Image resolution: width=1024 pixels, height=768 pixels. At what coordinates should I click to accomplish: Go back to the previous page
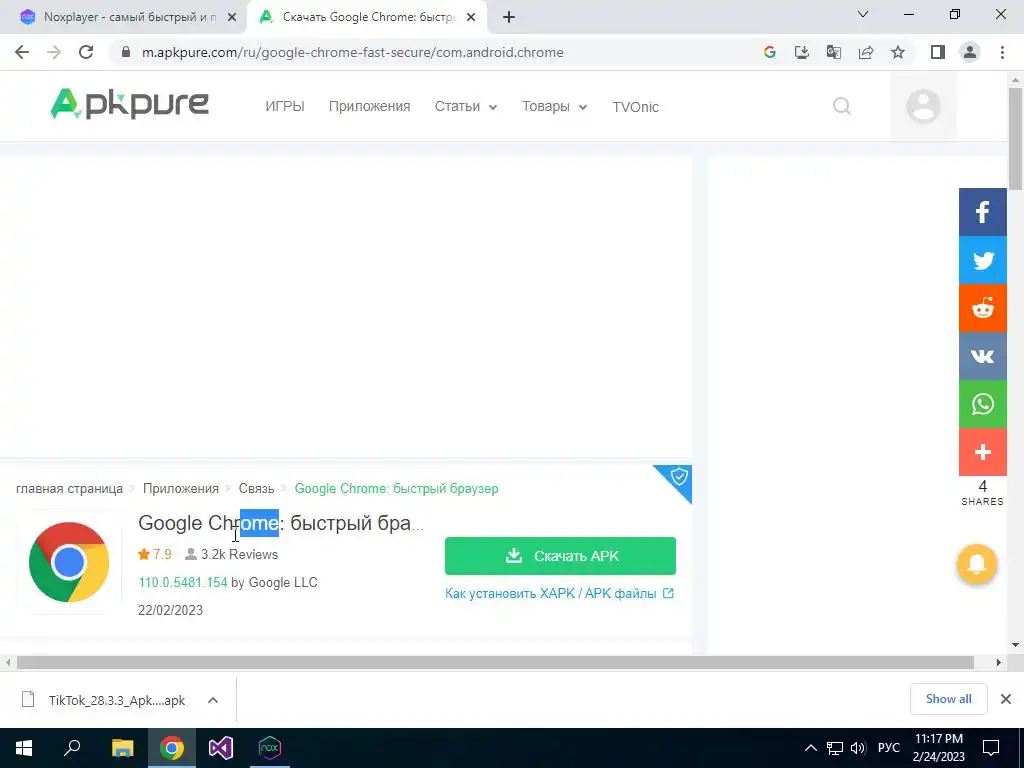pyautogui.click(x=22, y=52)
